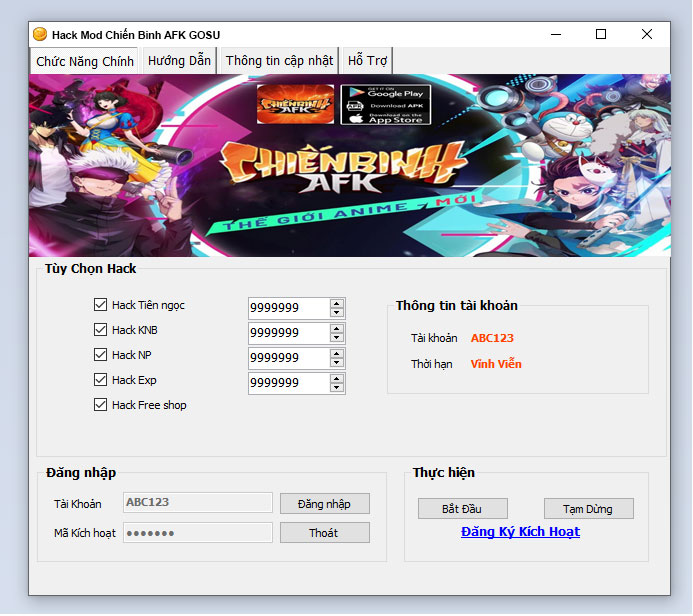Click the Thoát button
This screenshot has width=693, height=616.
[325, 533]
